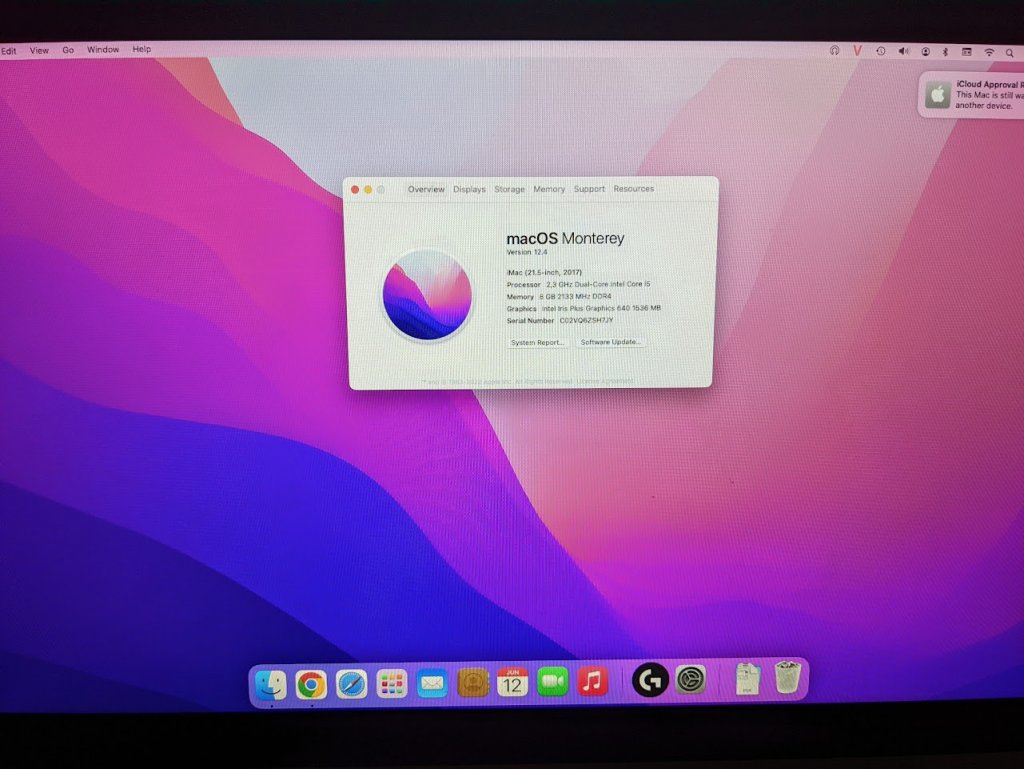This screenshot has height=769, width=1024.
Task: Click the Memory 8 GB 2133 MHz DDR4 value
Action: pyautogui.click(x=575, y=296)
